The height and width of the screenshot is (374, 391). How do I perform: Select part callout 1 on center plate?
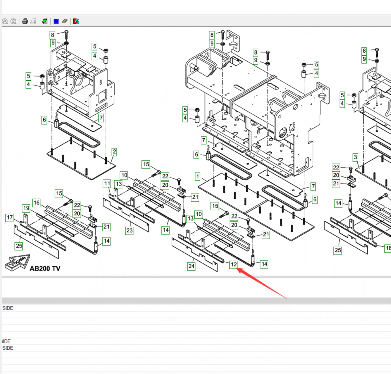tap(198, 176)
